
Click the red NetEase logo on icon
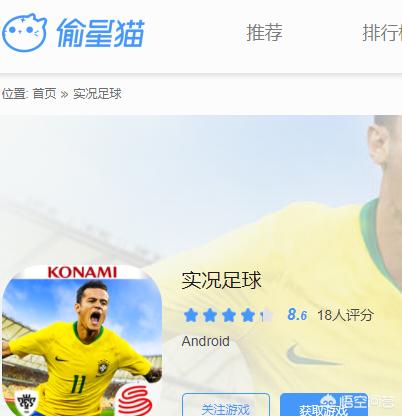[x=135, y=401]
